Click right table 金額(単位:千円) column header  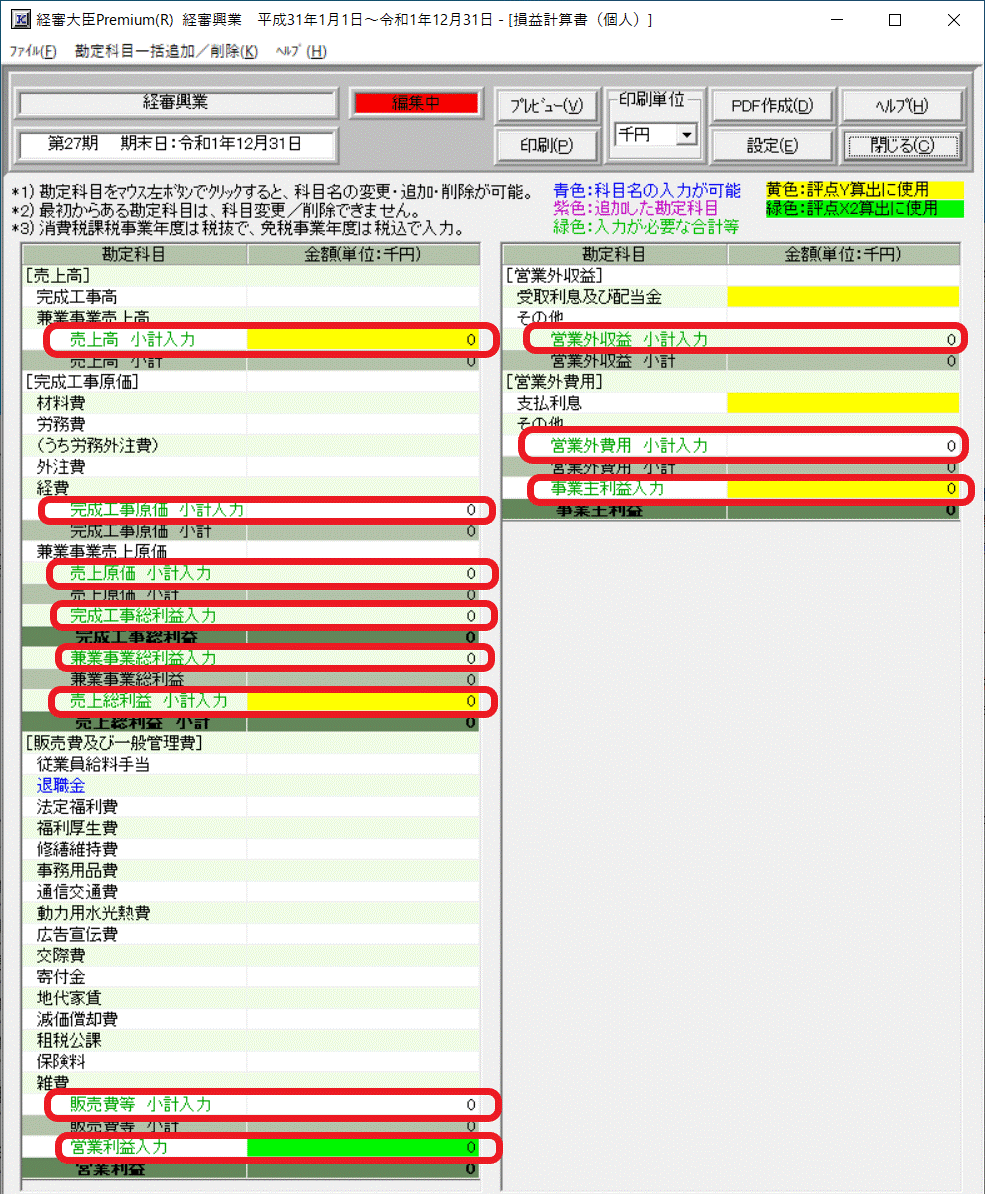[843, 254]
